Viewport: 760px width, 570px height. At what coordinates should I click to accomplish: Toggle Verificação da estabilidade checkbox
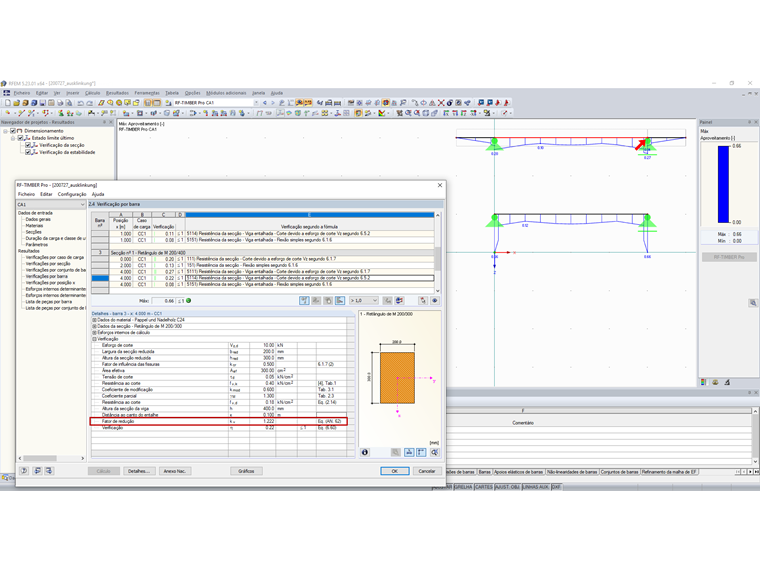coord(28,152)
